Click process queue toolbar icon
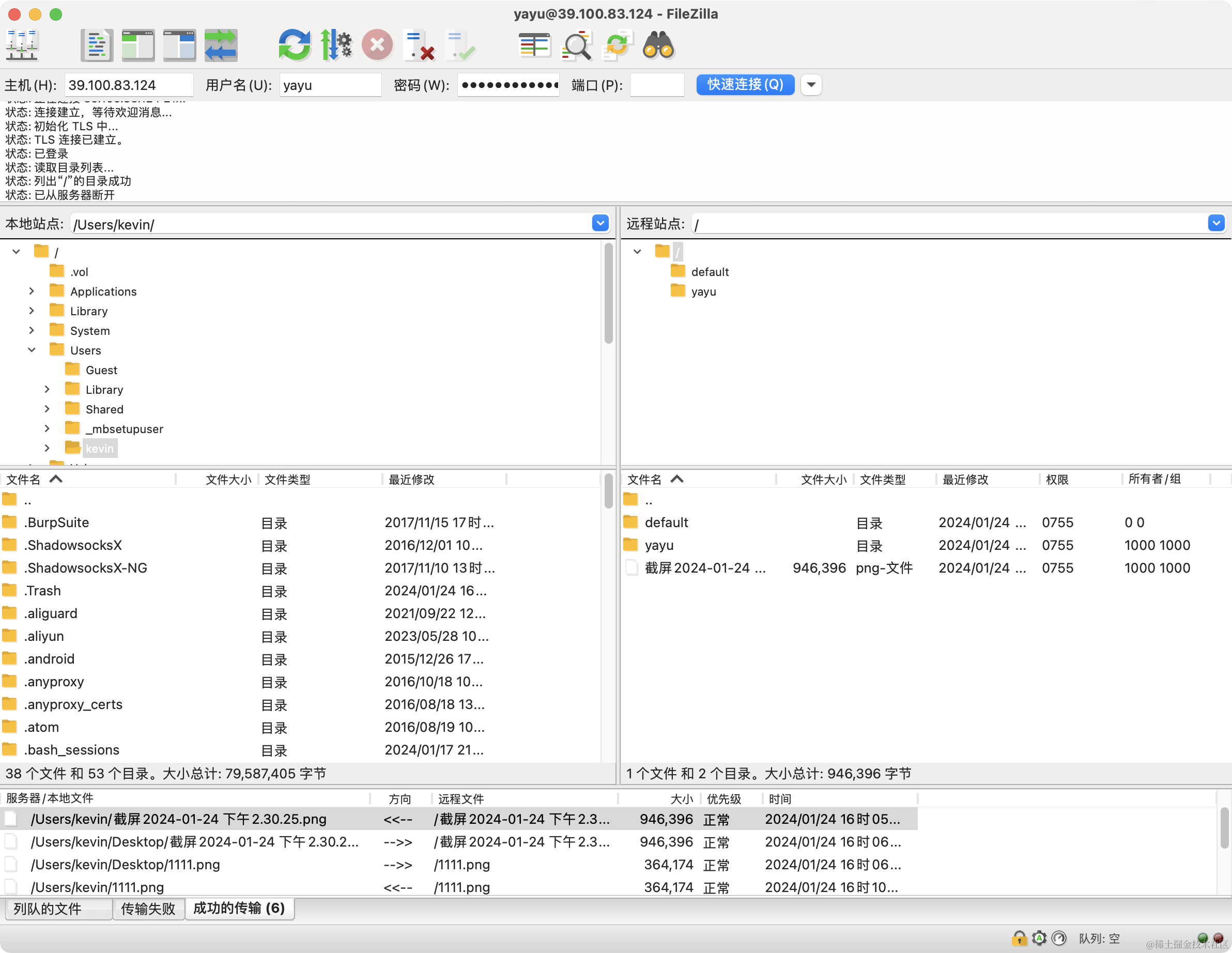This screenshot has height=953, width=1232. pyautogui.click(x=336, y=45)
